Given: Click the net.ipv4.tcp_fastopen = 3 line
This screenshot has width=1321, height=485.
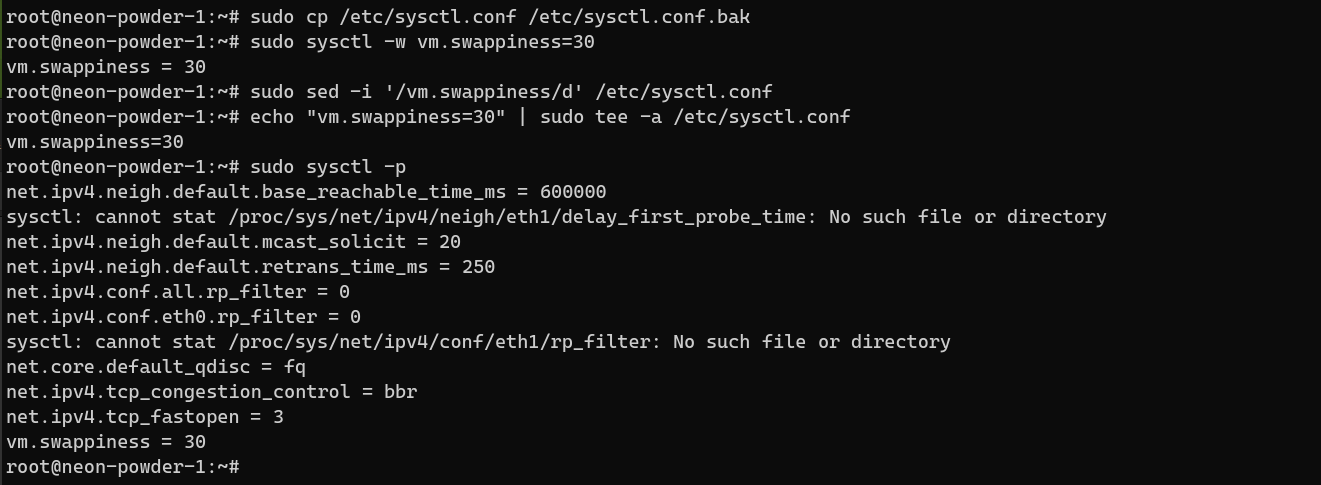Looking at the screenshot, I should point(144,417).
